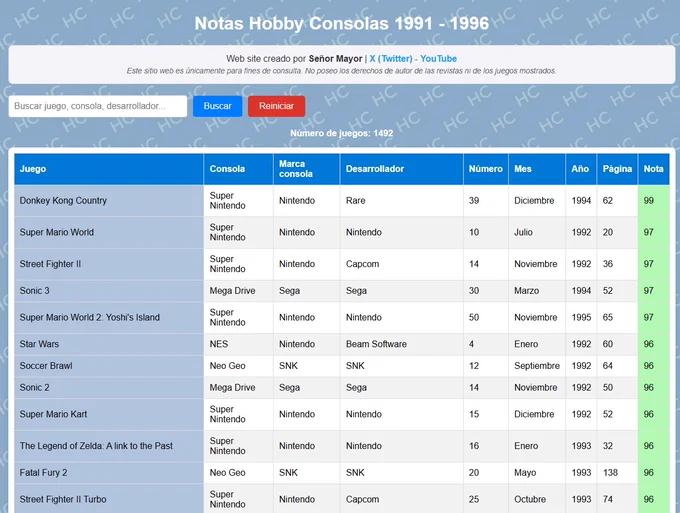
Task: Click Marzo month in the Sonic 3 row
Action: 537,291
